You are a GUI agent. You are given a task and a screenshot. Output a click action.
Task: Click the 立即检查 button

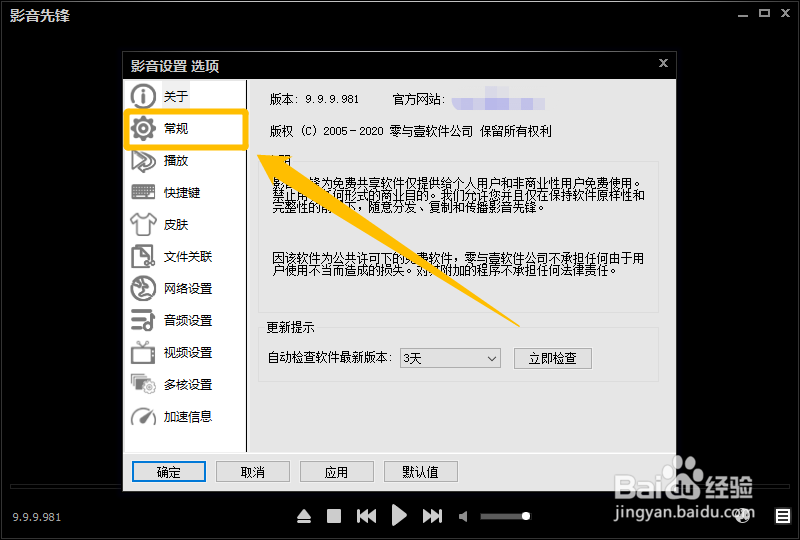553,358
